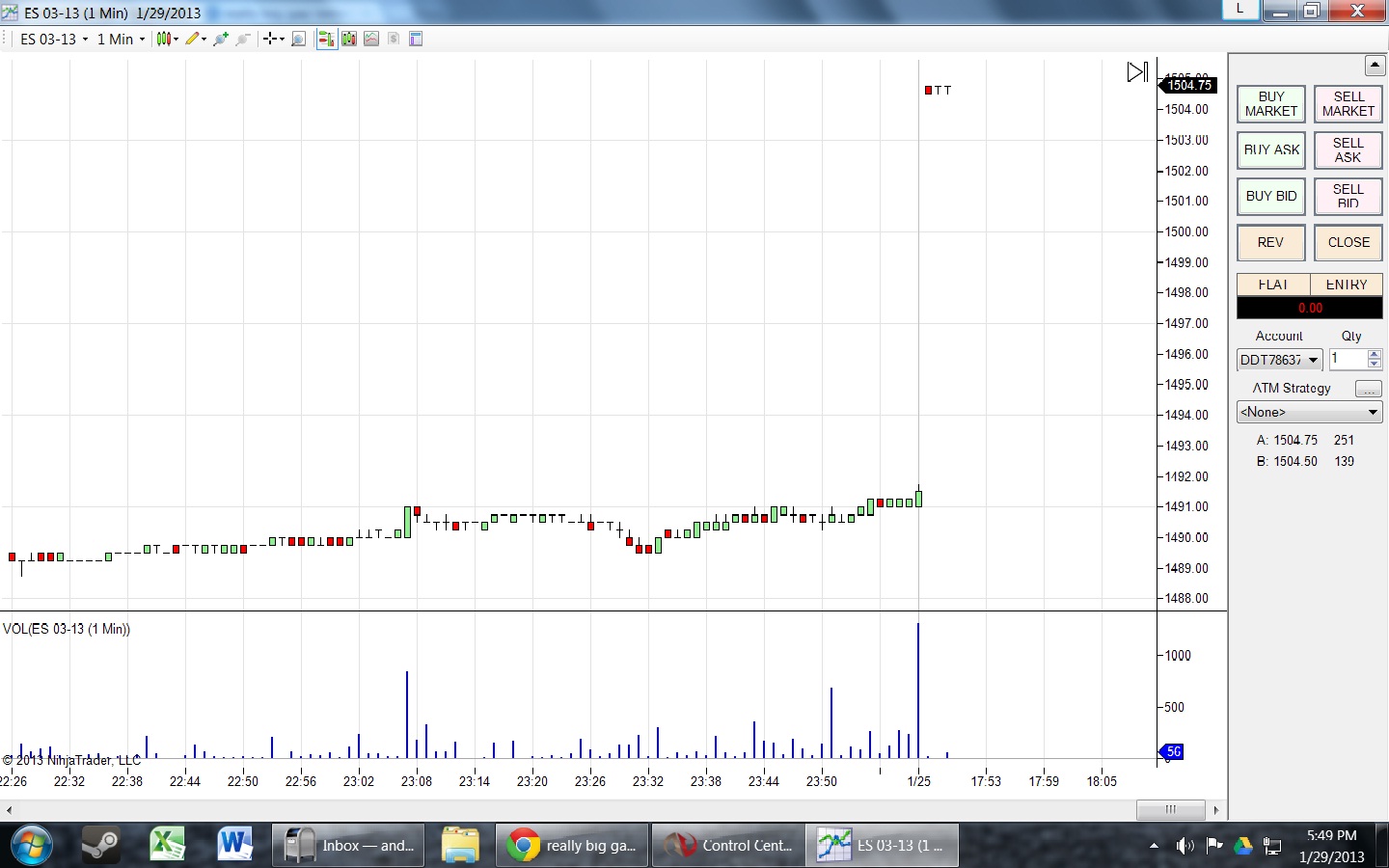Screen dimensions: 1389x868
Task: Select the pencil drawing tools icon
Action: (x=192, y=39)
